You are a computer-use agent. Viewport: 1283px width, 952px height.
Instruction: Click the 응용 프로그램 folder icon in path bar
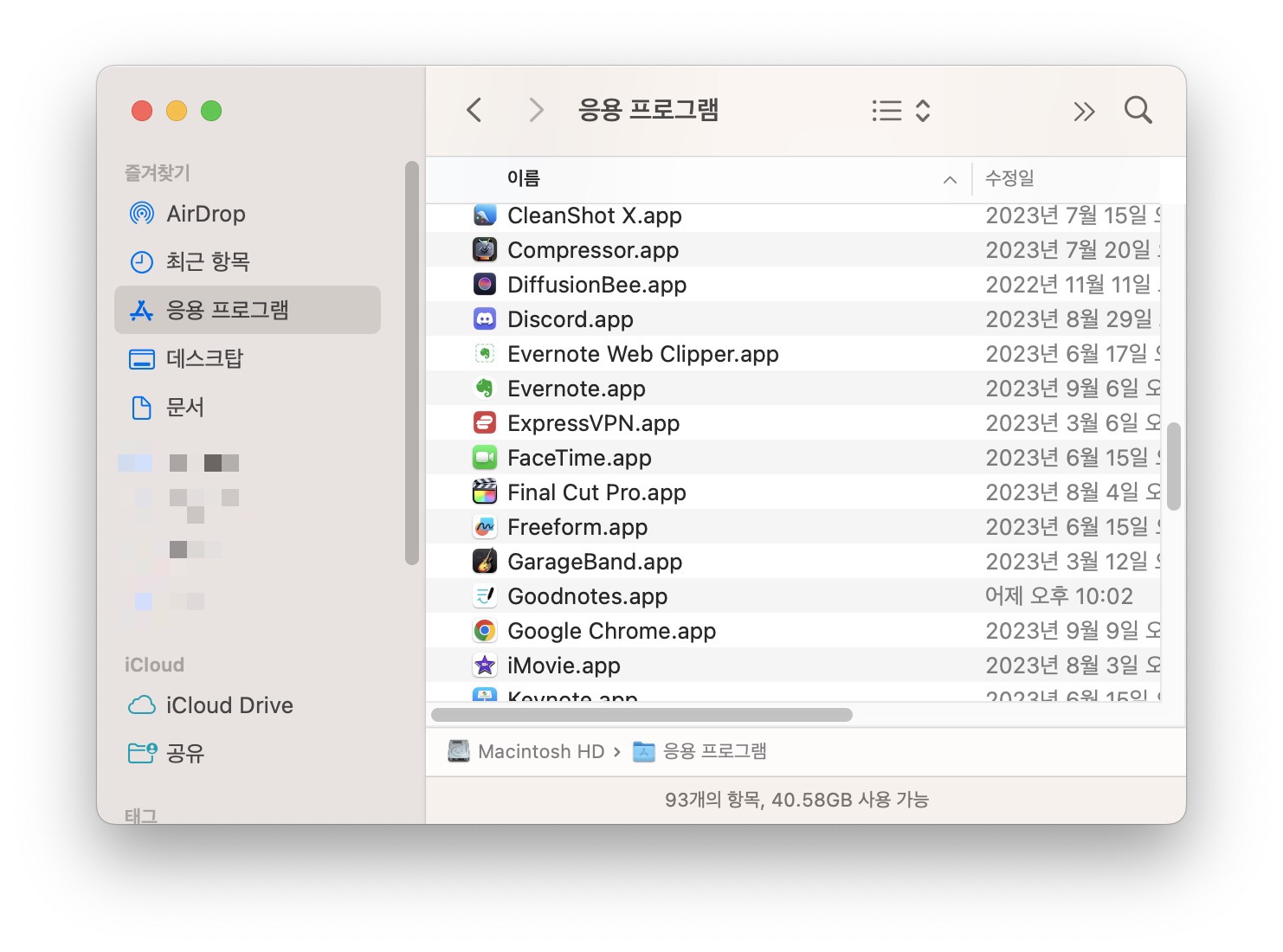[x=644, y=751]
